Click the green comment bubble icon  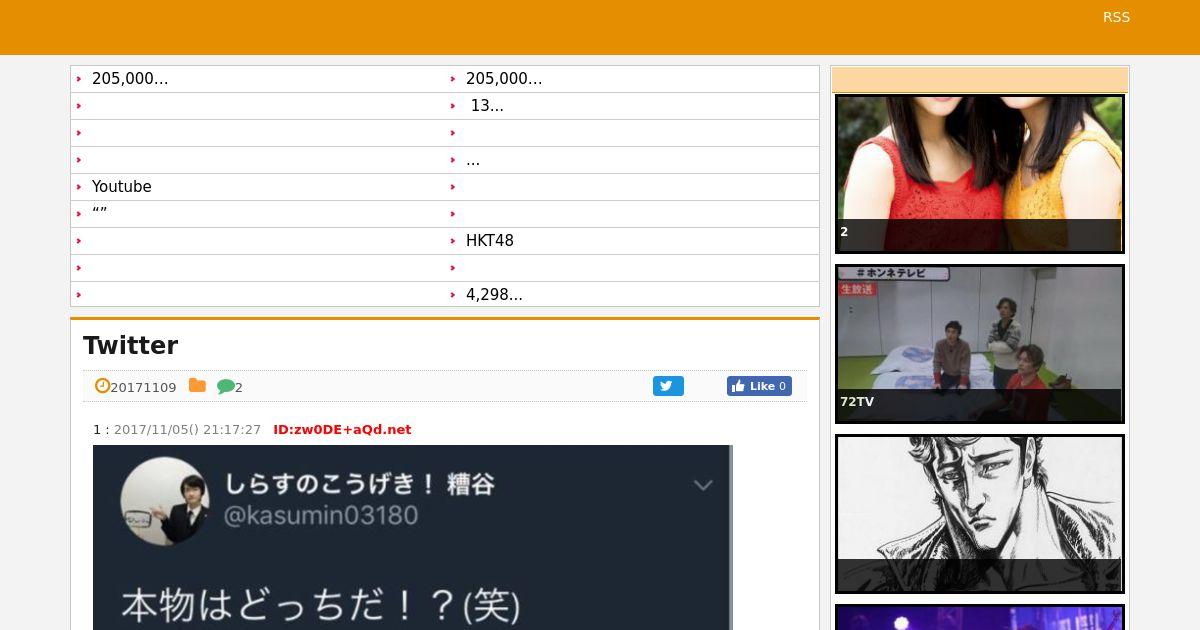click(x=225, y=387)
